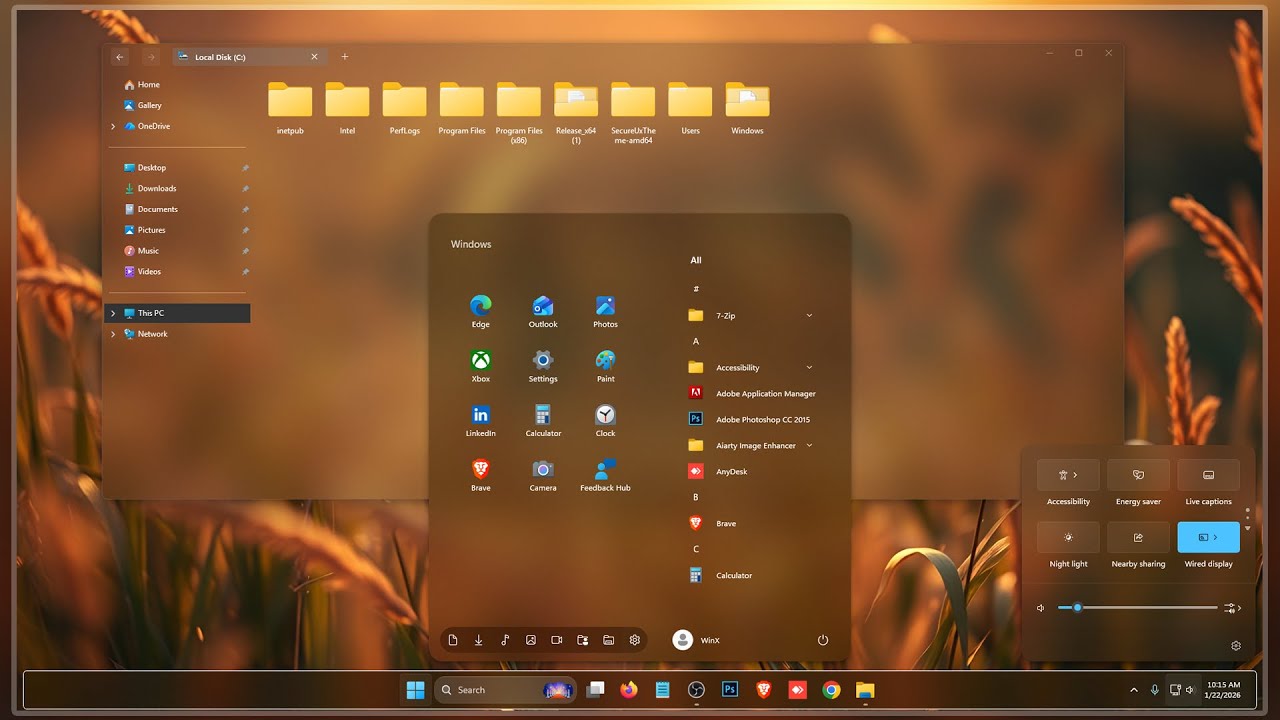
Task: Jump to letter B in All apps
Action: [696, 497]
